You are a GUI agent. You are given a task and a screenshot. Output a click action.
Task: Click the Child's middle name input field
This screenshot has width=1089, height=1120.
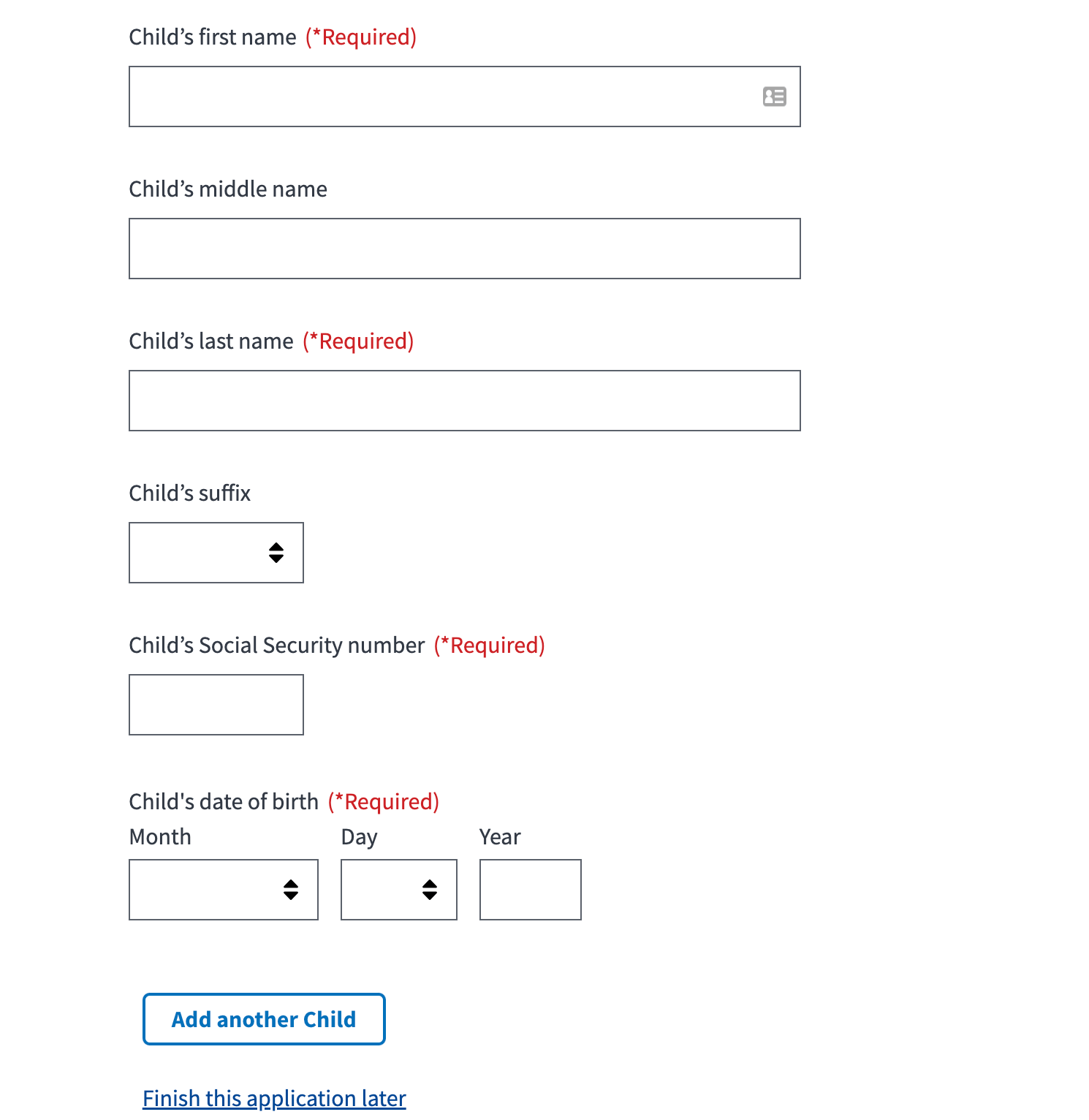tap(464, 248)
